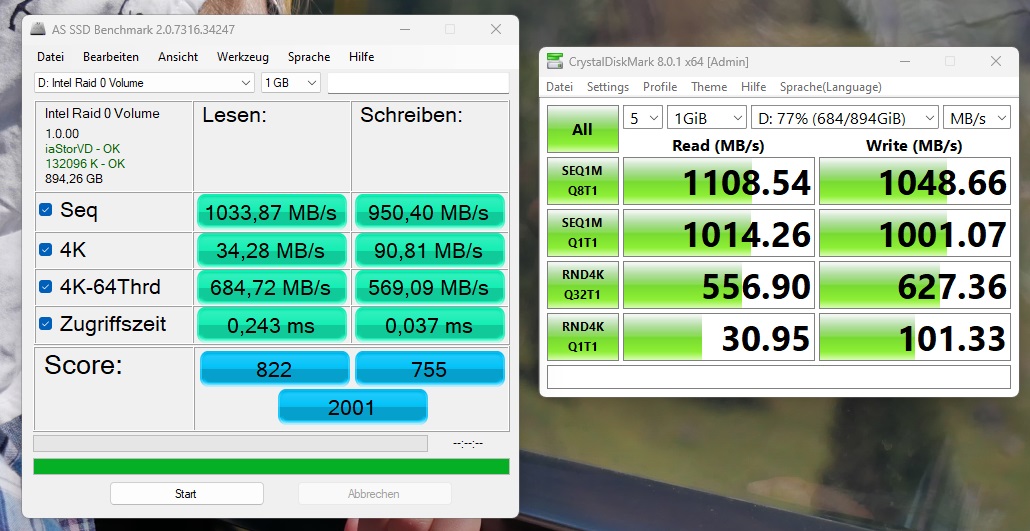1030x531 pixels.
Task: Click the 4K-64Thrd write value 569,09 MB/s
Action: [430, 287]
